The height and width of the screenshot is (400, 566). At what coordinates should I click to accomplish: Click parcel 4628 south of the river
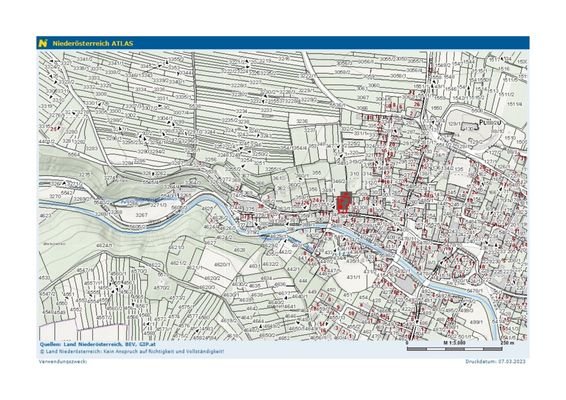pyautogui.click(x=240, y=250)
